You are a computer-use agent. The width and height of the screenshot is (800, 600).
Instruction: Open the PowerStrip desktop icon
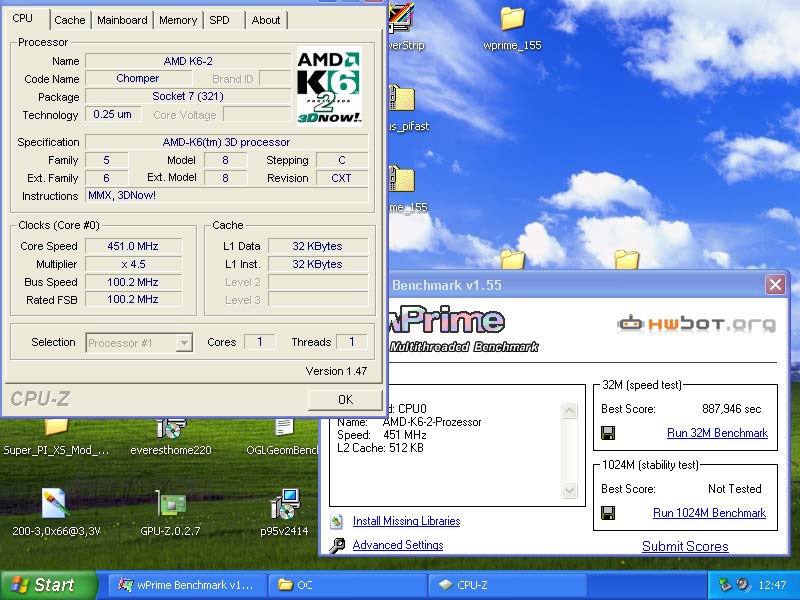(x=403, y=28)
